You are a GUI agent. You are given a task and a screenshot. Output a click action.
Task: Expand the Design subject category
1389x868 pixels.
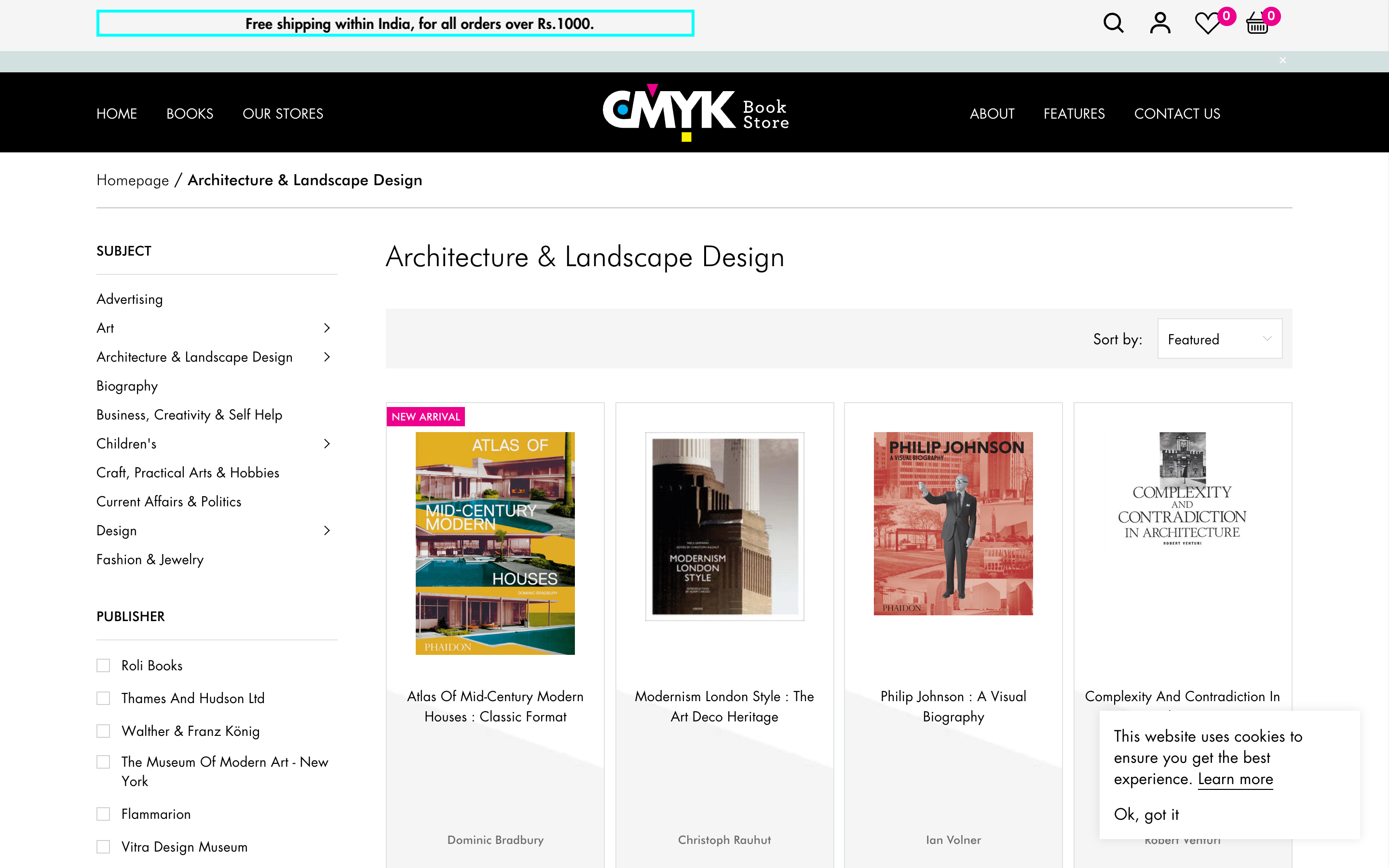327,530
